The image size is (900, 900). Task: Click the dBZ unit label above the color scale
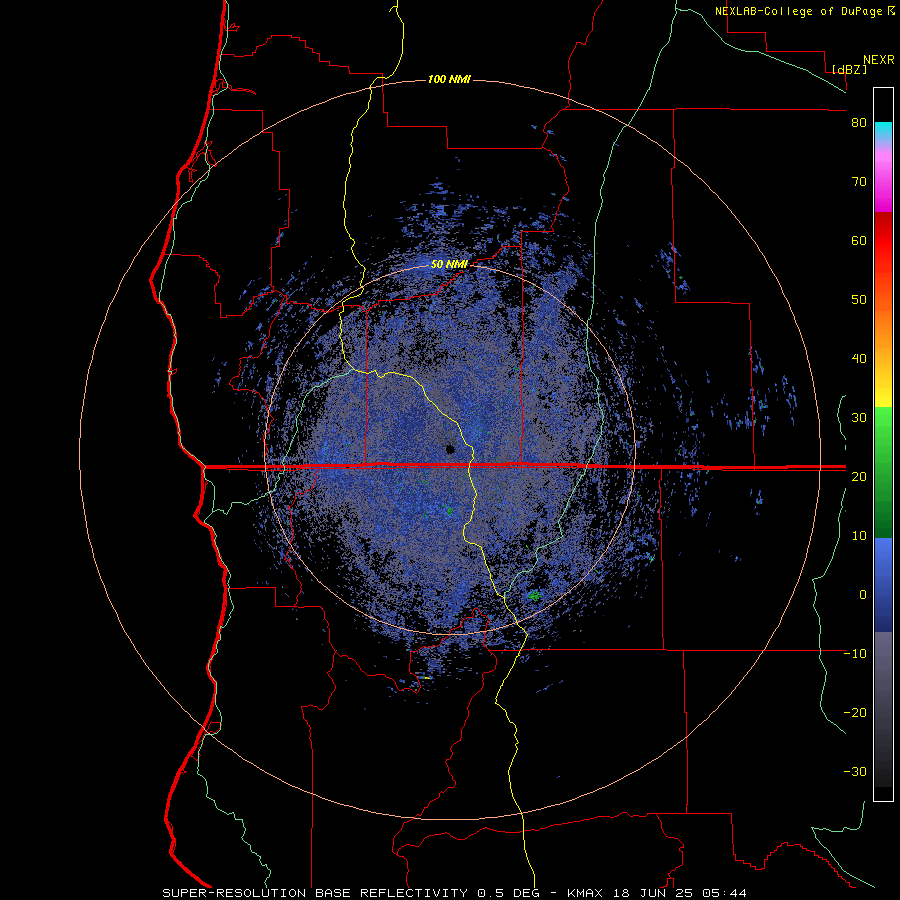tap(849, 69)
